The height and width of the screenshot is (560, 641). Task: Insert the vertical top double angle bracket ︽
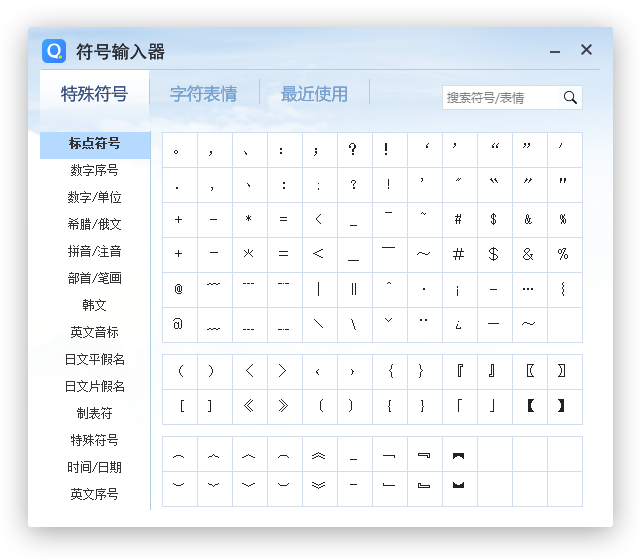click(318, 455)
